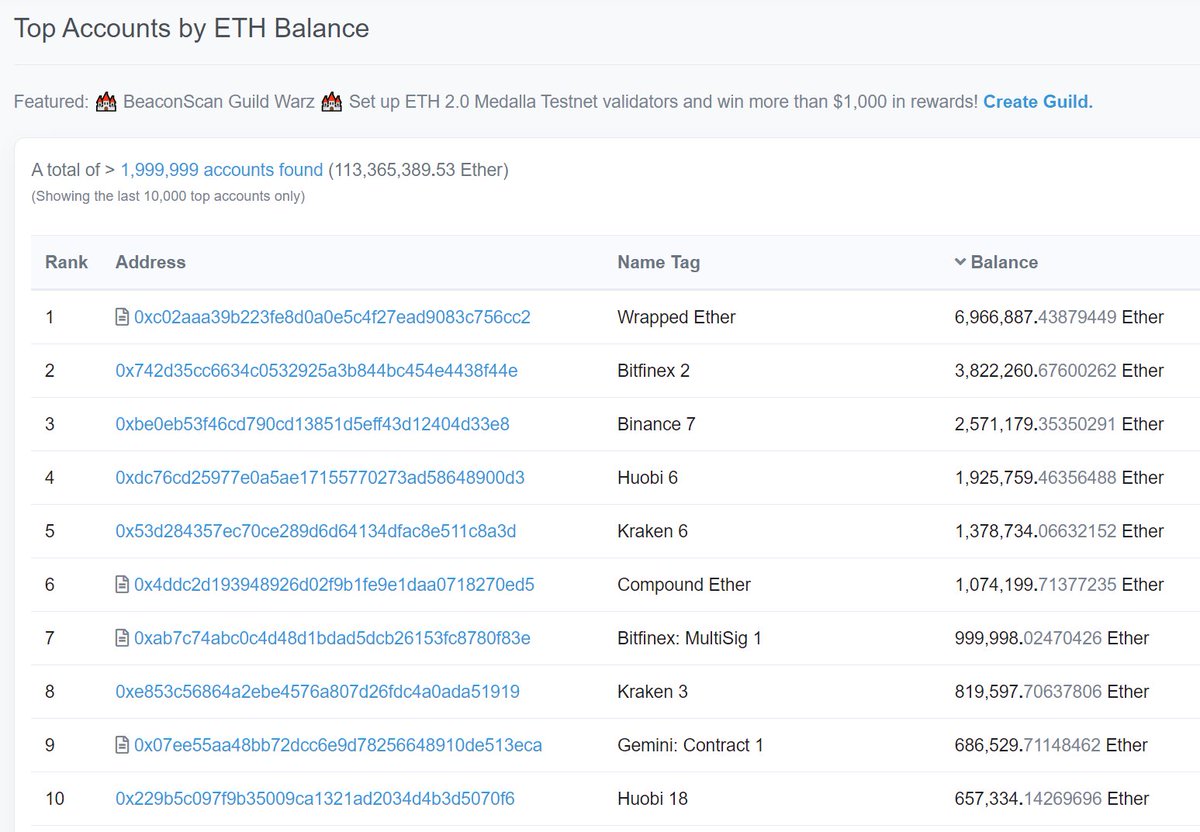Click the Address column header
1200x832 pixels.
[151, 262]
